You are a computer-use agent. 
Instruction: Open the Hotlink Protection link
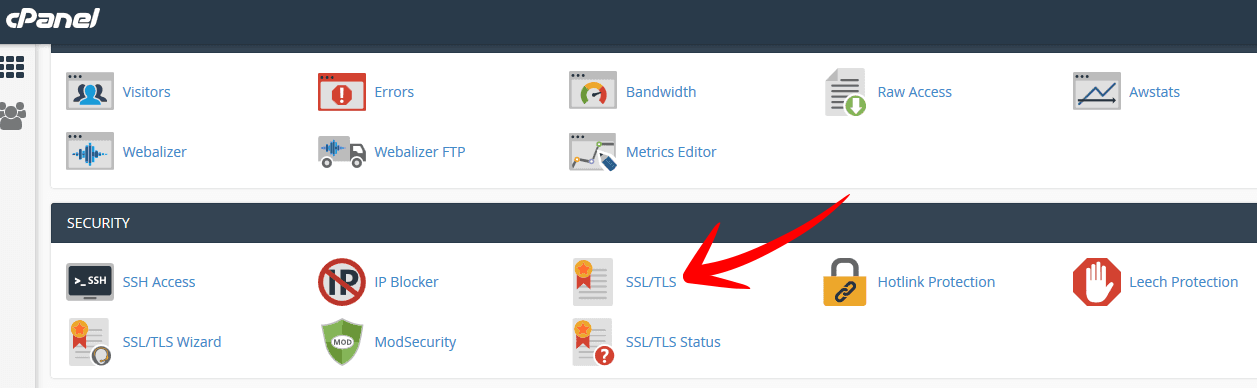[936, 282]
